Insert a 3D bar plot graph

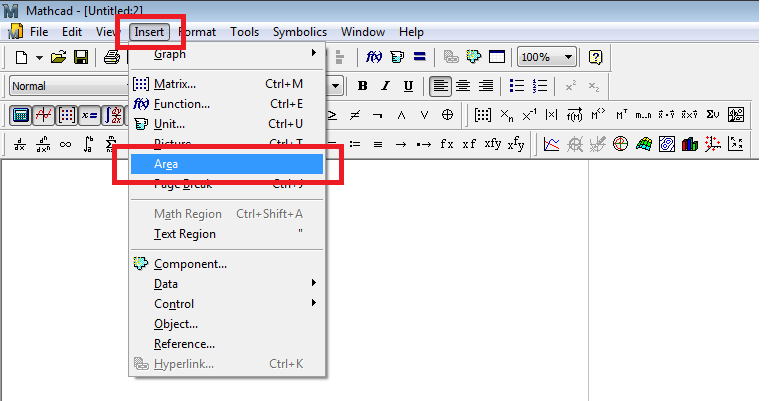pyautogui.click(x=689, y=145)
